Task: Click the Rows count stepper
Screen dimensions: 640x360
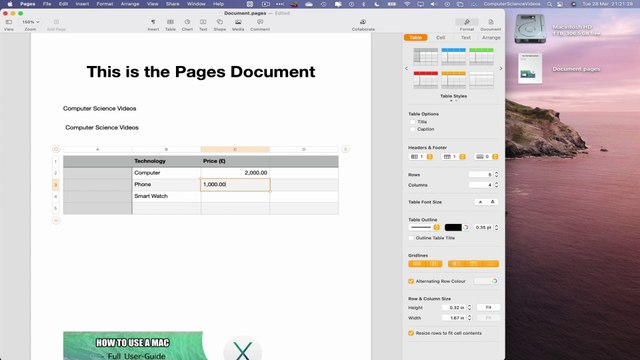Action: point(496,175)
